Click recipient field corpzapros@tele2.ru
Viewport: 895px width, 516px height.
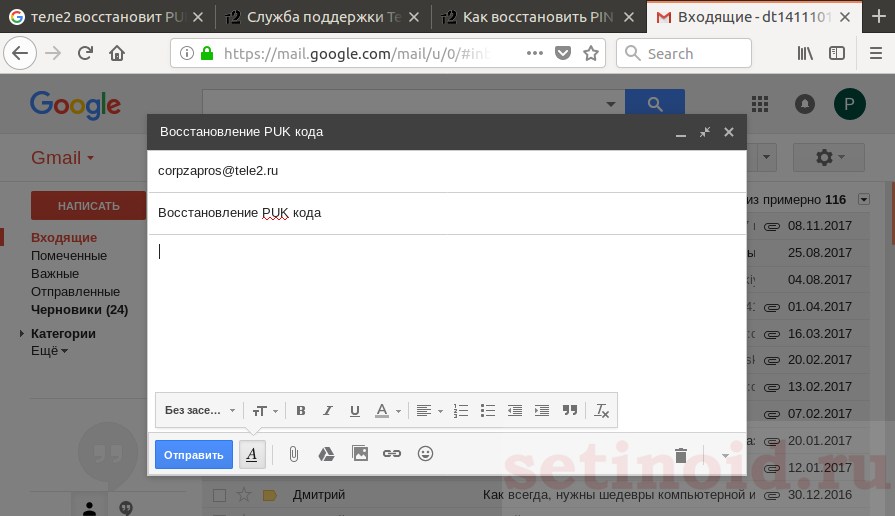447,171
